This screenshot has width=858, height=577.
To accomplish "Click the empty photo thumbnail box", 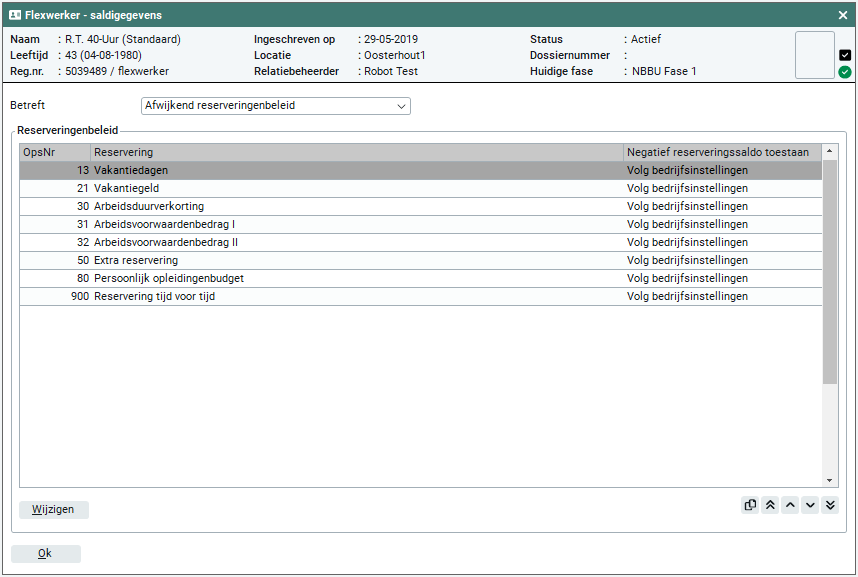I will coord(814,55).
